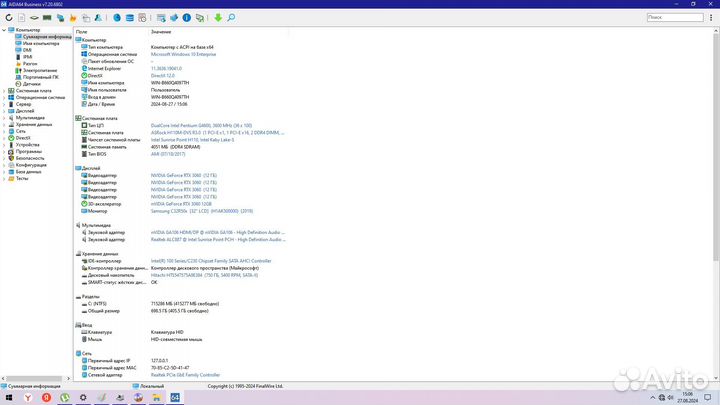The width and height of the screenshot is (720, 405).
Task: Collapse the Компьютер tree node
Action: point(4,30)
